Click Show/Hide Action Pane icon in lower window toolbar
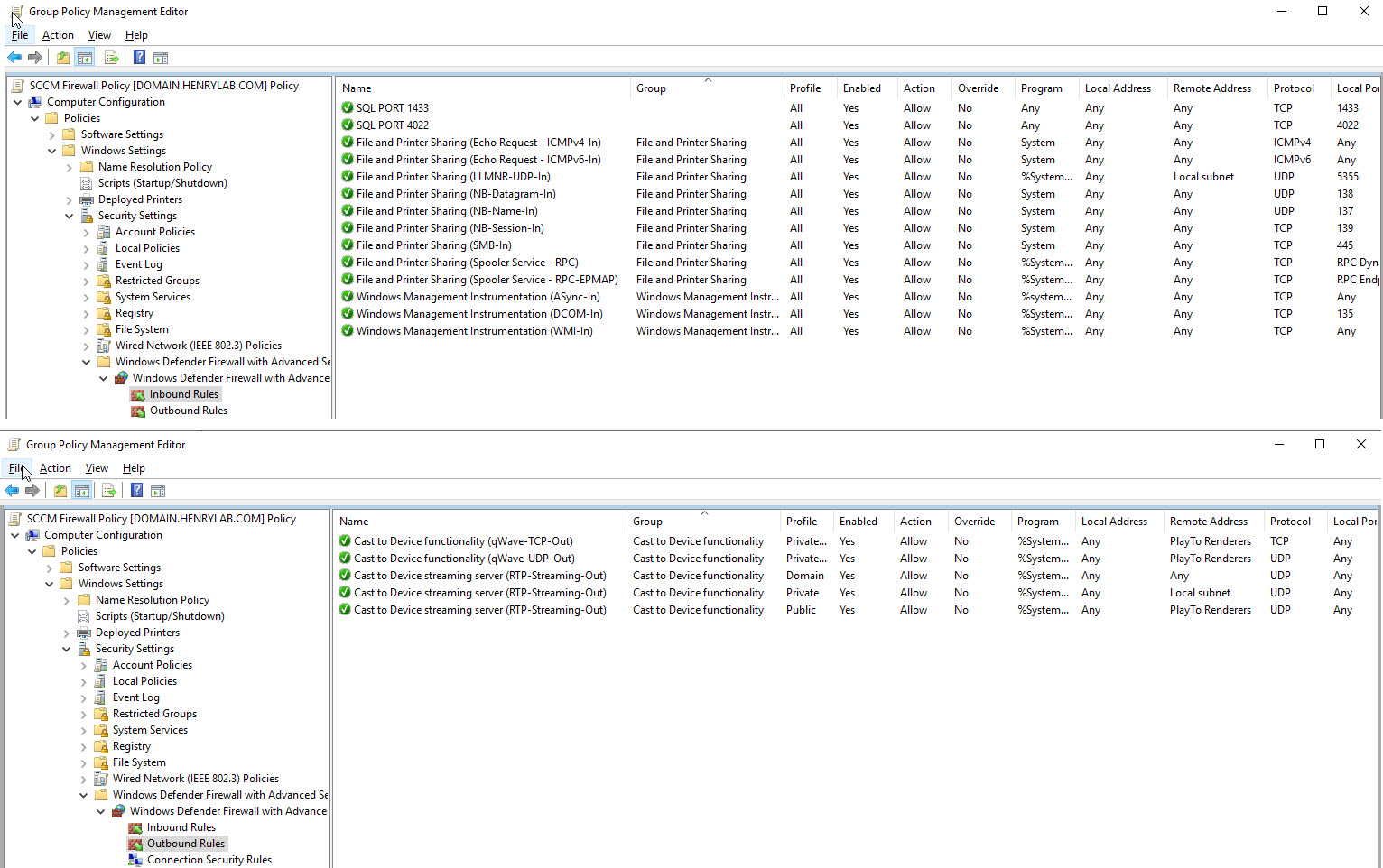Image resolution: width=1383 pixels, height=868 pixels. pyautogui.click(x=158, y=491)
